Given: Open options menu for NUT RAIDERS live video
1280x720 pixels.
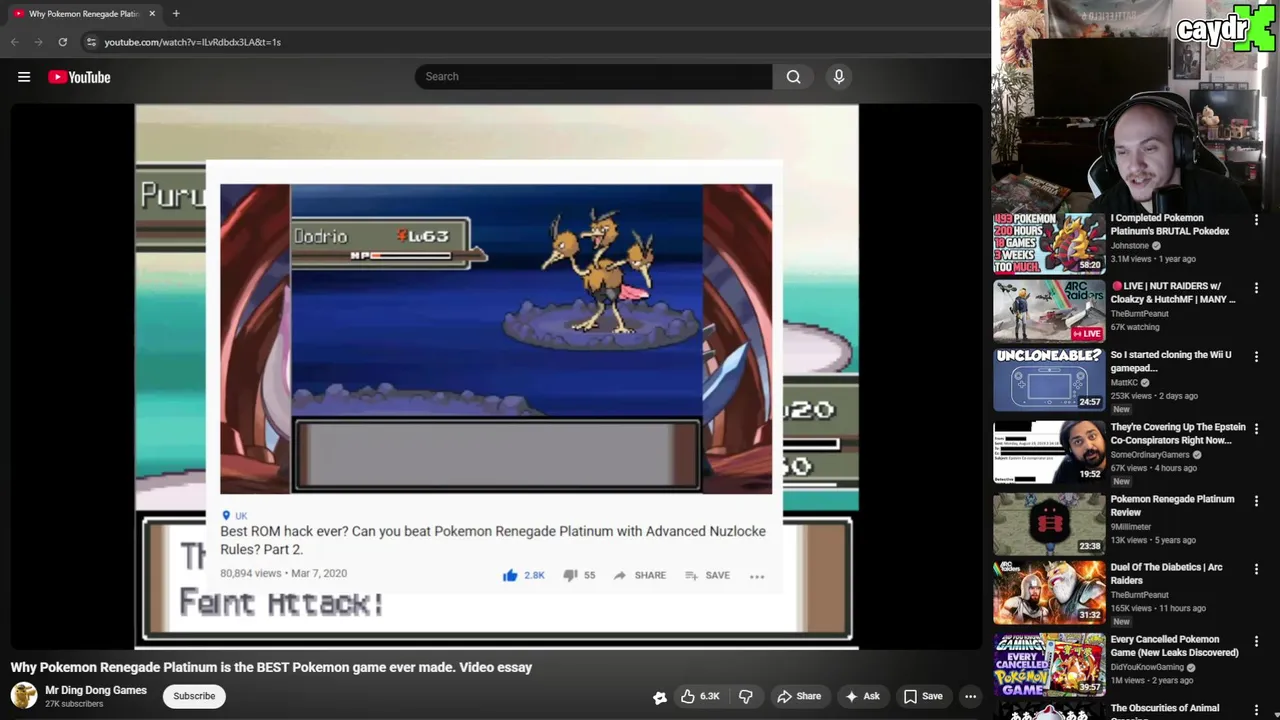Looking at the screenshot, I should [x=1256, y=288].
